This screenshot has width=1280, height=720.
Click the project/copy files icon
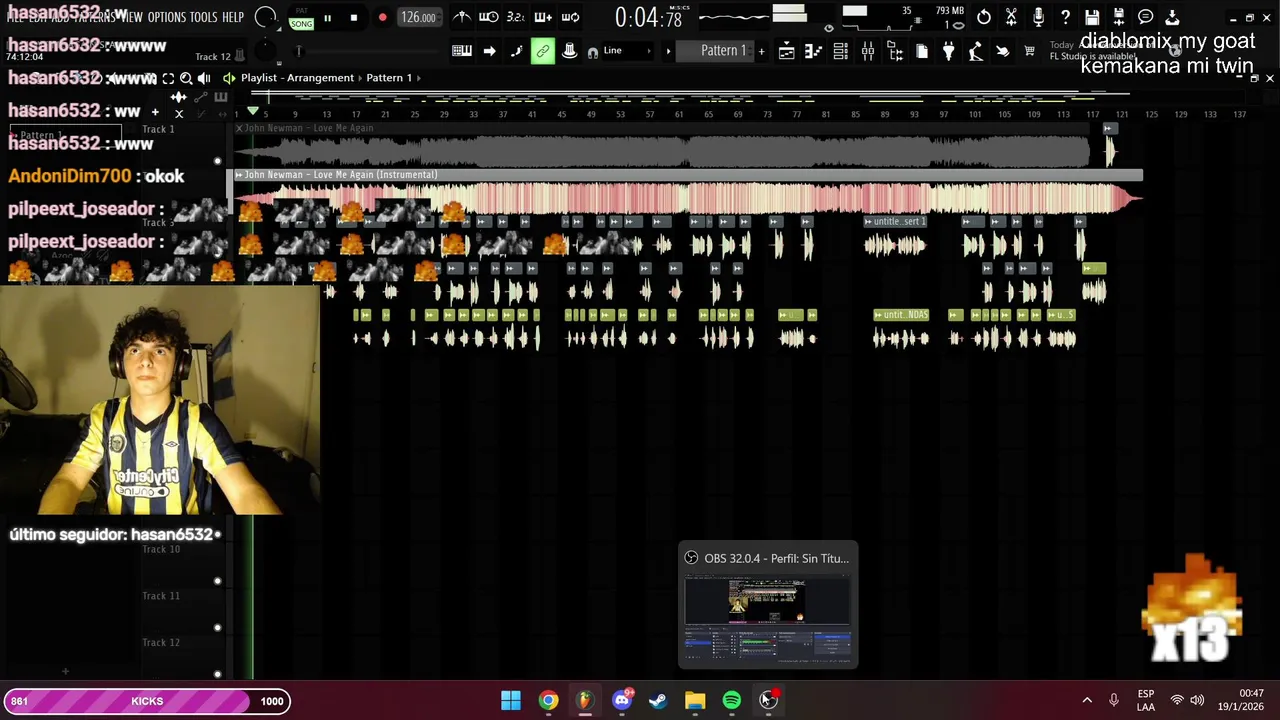[922, 51]
